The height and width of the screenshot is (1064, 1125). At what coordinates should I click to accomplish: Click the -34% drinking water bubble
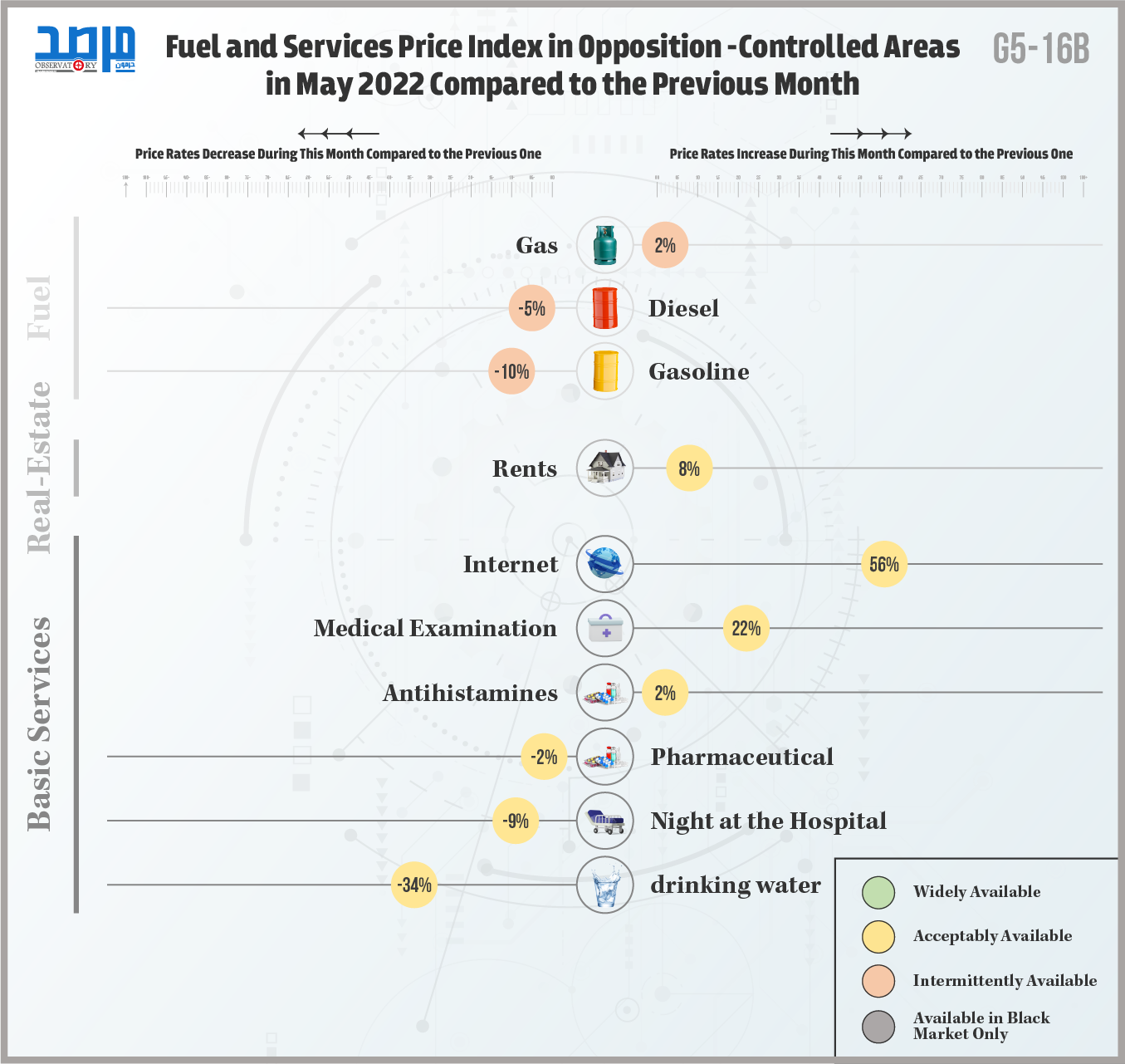[414, 885]
